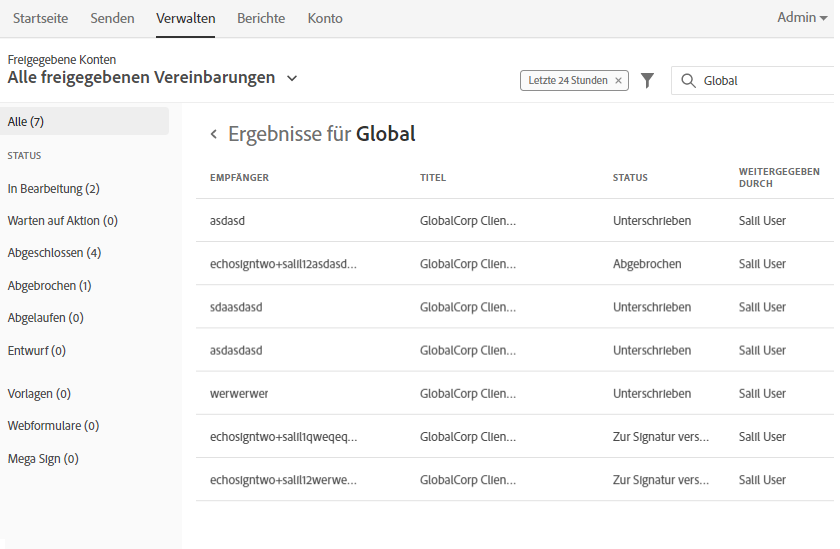The width and height of the screenshot is (840, 549).
Task: Click the filter funnel icon
Action: point(647,80)
